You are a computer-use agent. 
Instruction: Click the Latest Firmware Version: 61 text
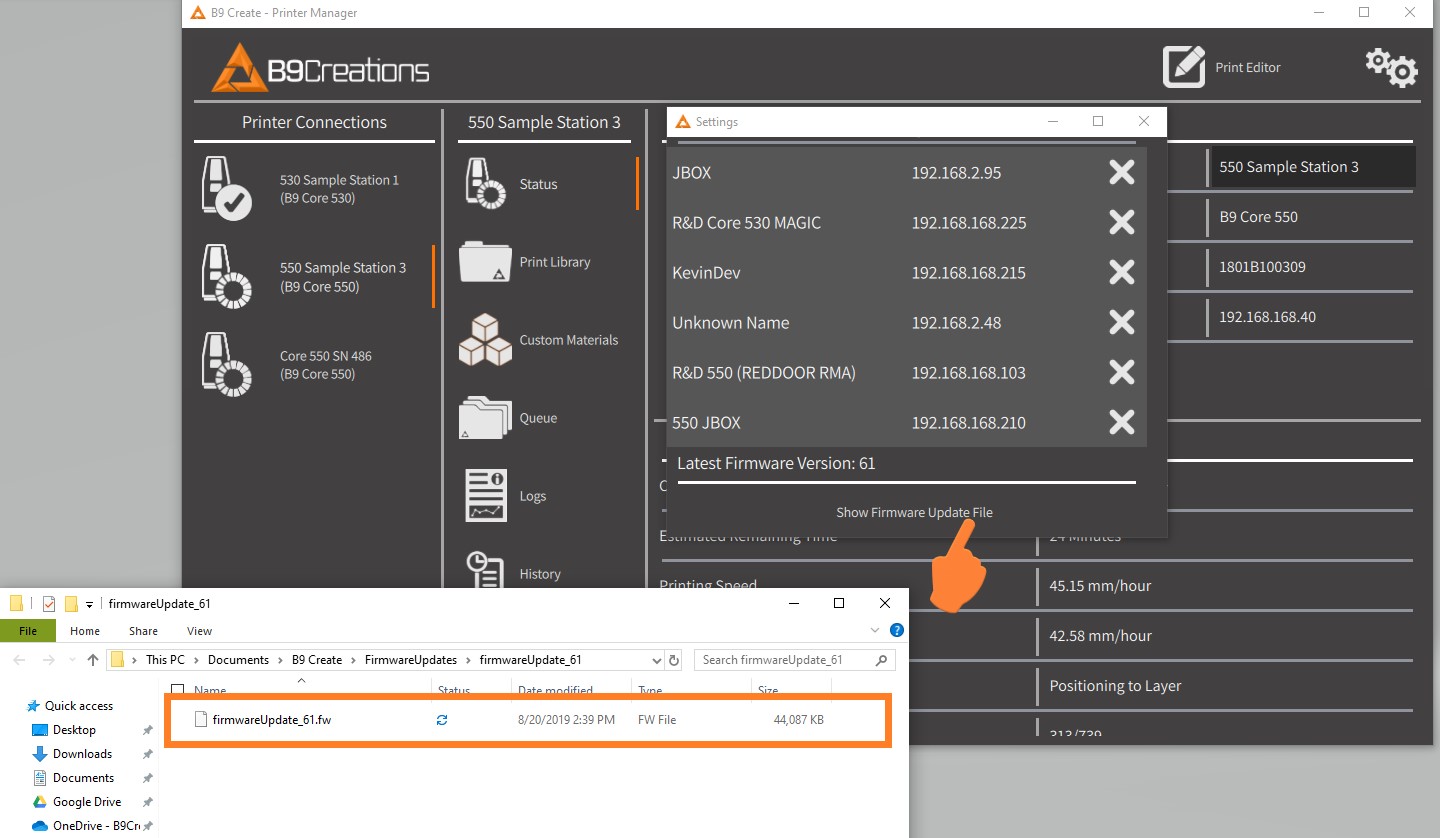coord(776,463)
